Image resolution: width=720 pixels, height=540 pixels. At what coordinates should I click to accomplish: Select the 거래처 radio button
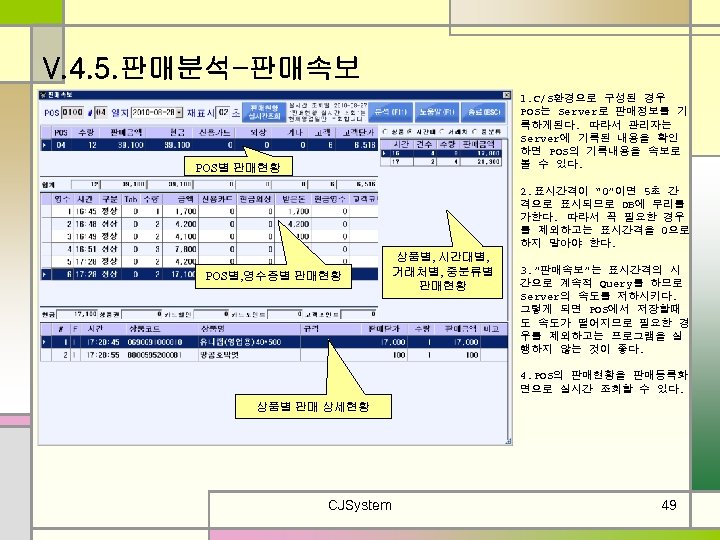tap(442, 132)
